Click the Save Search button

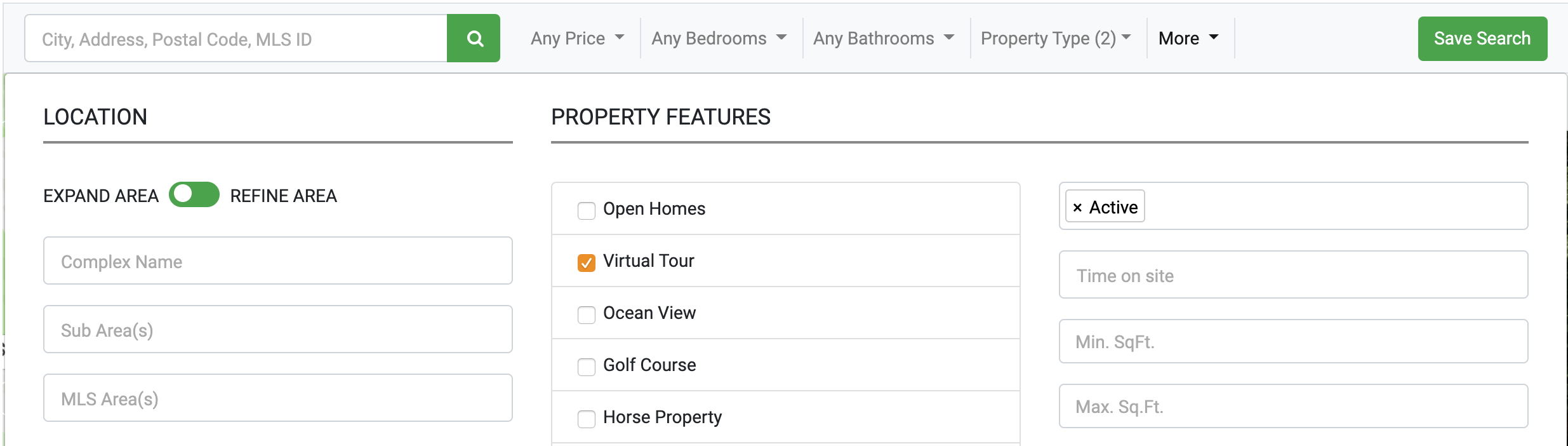click(1482, 38)
